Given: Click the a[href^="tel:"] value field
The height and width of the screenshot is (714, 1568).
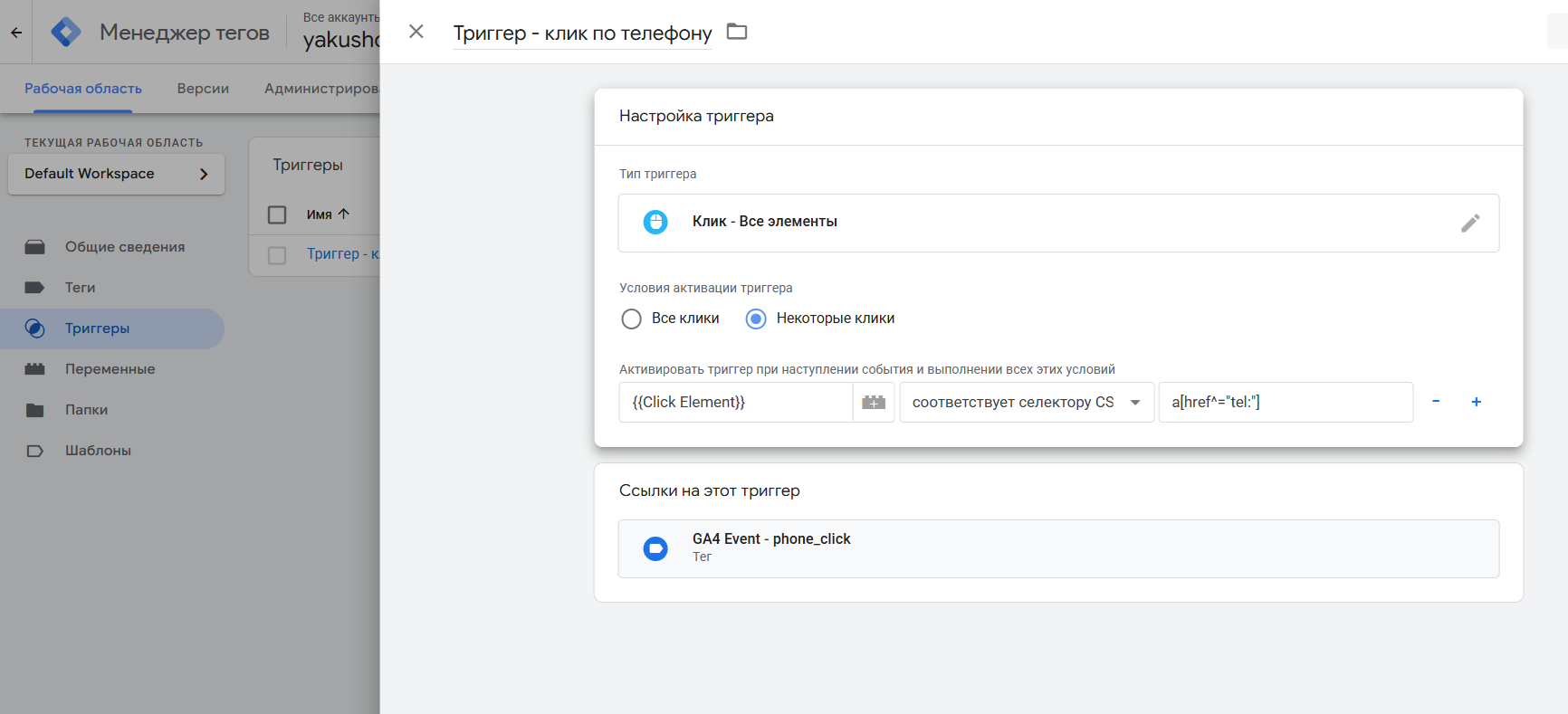Looking at the screenshot, I should pyautogui.click(x=1285, y=403).
